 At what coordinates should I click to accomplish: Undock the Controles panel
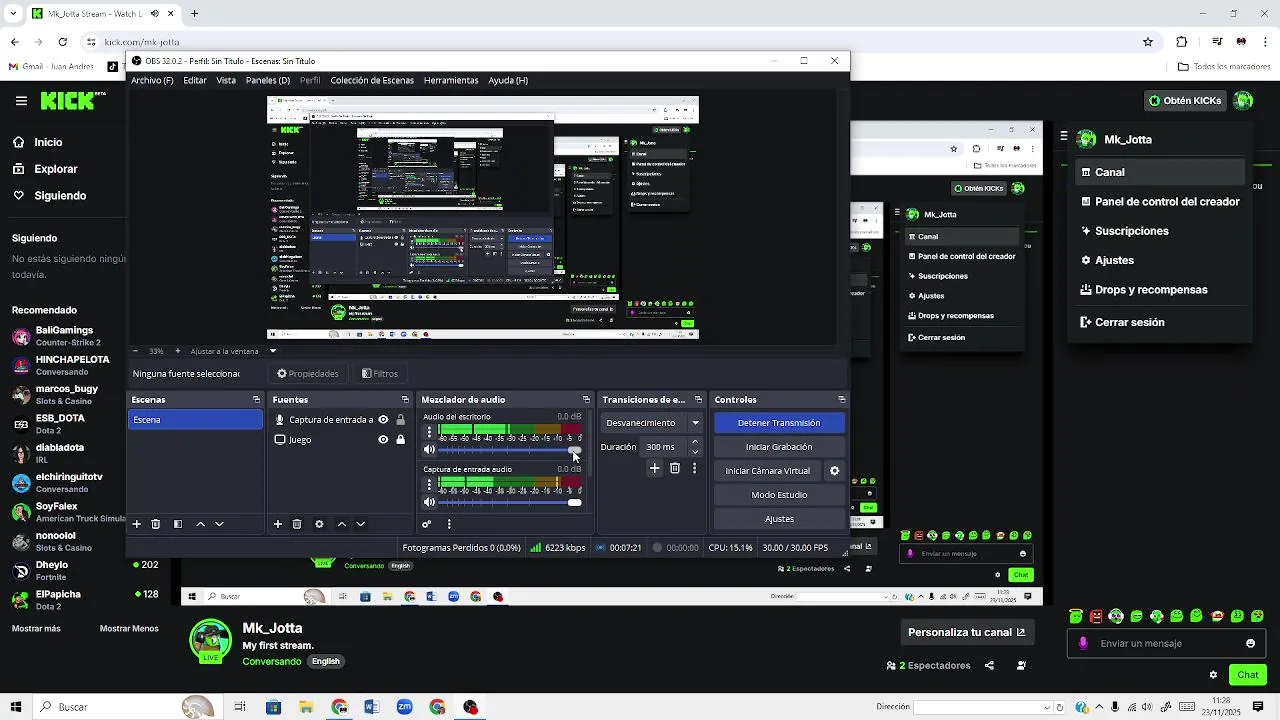[841, 400]
